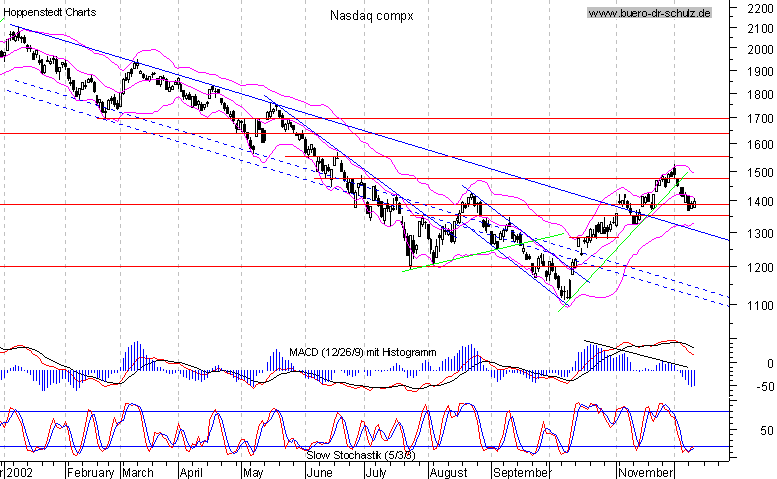
Task: Click the Slow Stochastik (5/3/3) label
Action: pyautogui.click(x=361, y=455)
